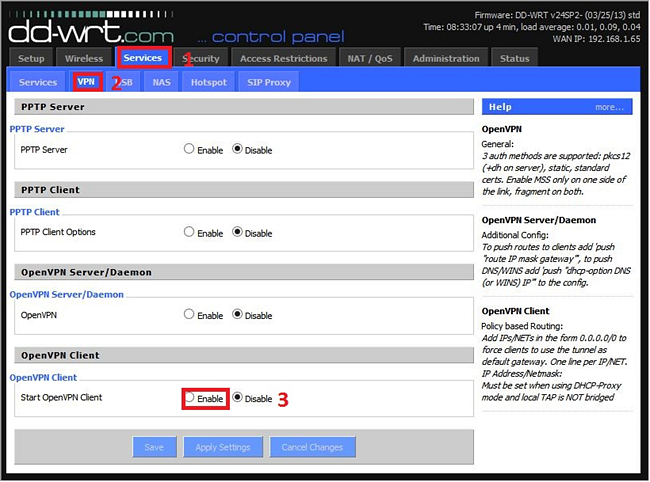This screenshot has width=650, height=482.
Task: Click the OpenVPN Client section header bar
Action: [x=244, y=355]
